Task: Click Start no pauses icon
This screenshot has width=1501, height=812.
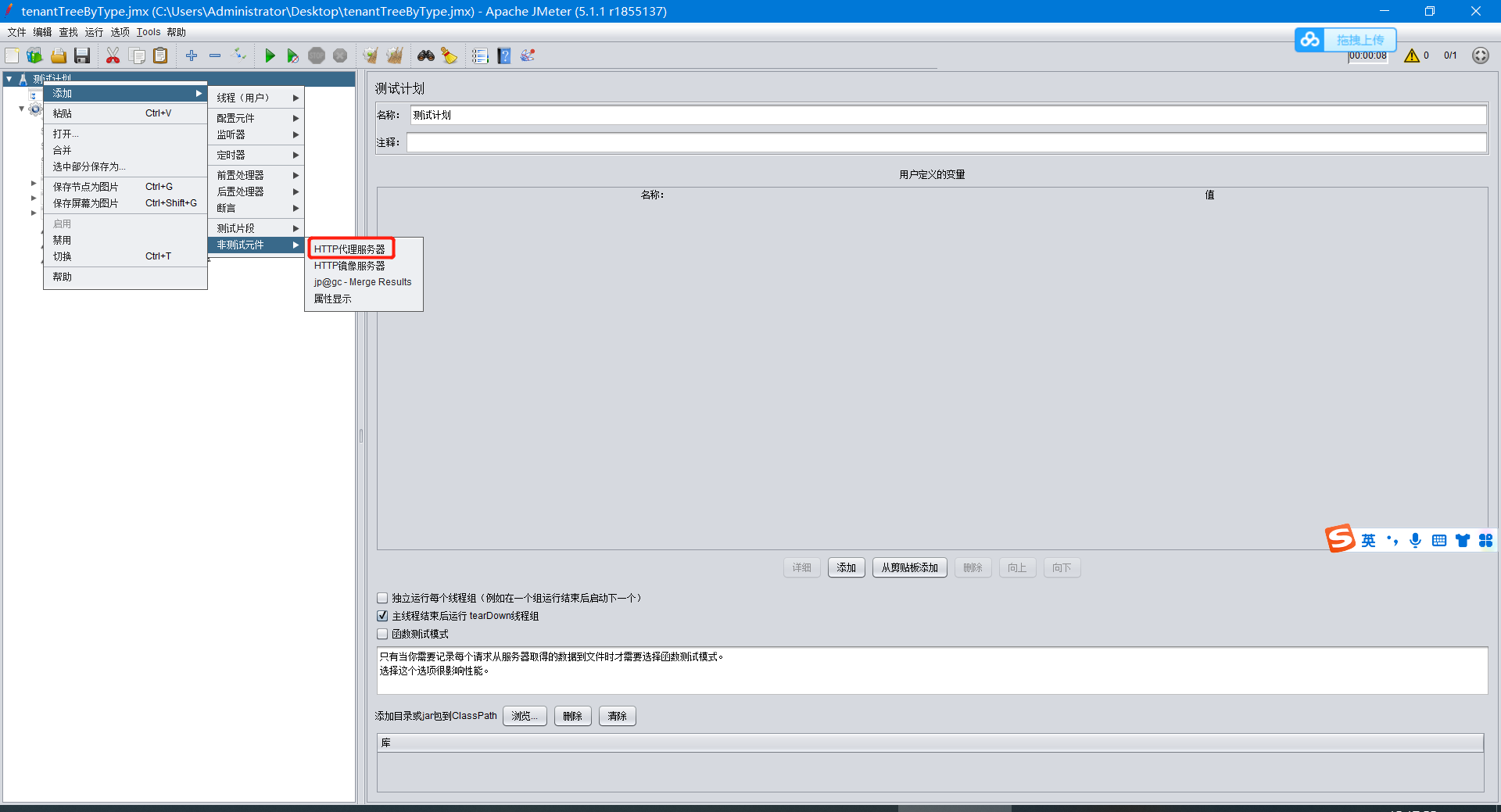Action: (x=293, y=55)
